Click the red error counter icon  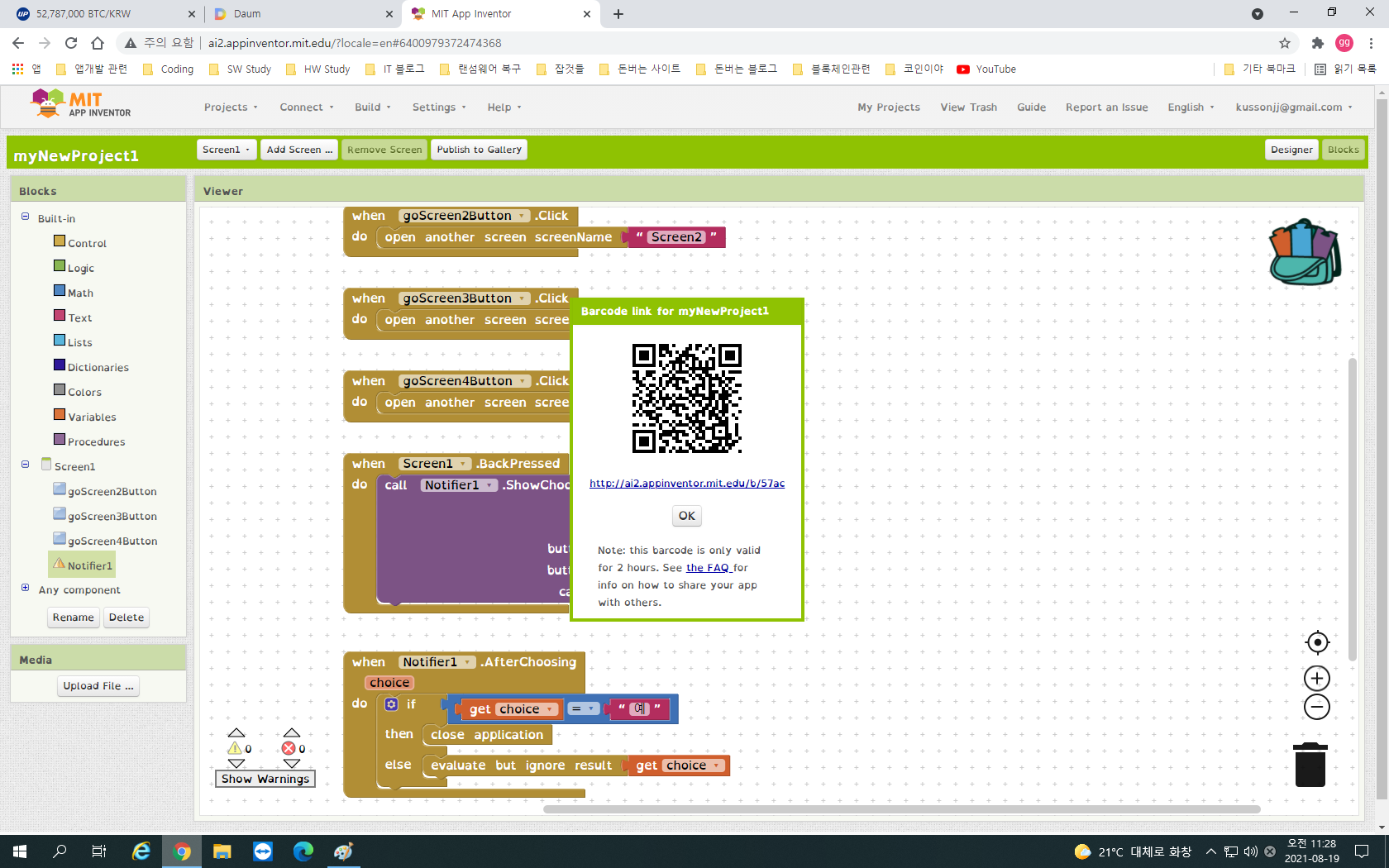pos(289,748)
